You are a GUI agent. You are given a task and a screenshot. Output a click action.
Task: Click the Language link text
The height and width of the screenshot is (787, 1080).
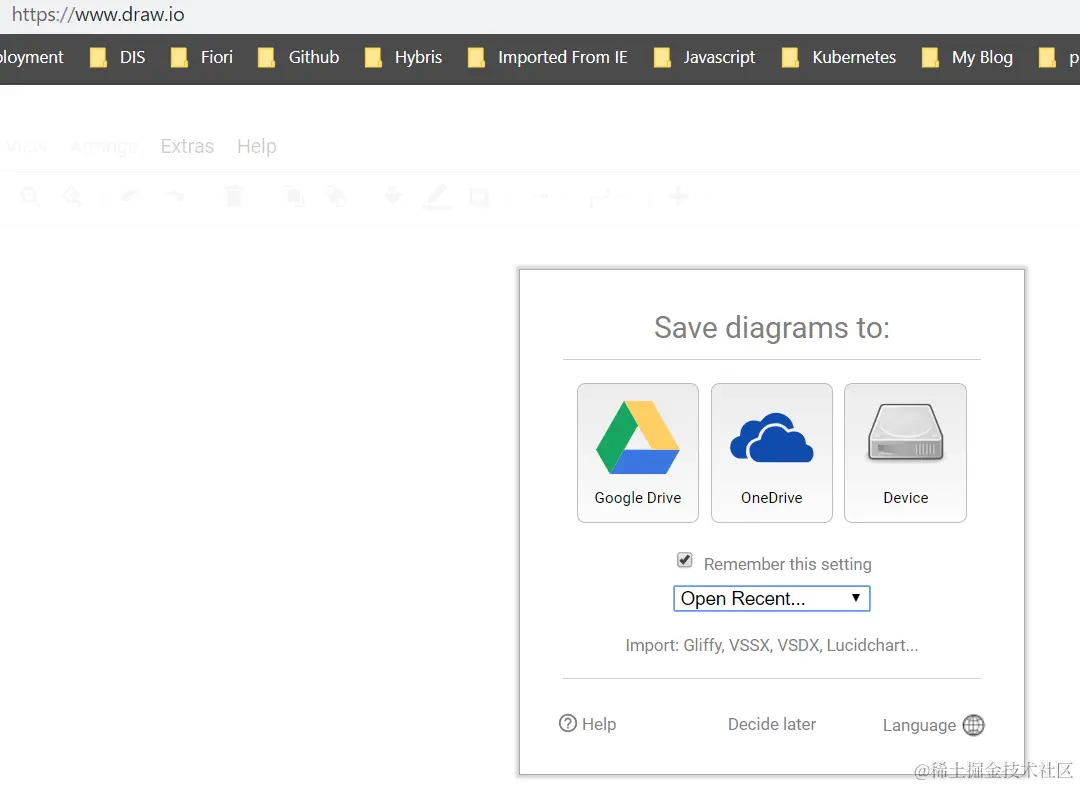tap(919, 725)
